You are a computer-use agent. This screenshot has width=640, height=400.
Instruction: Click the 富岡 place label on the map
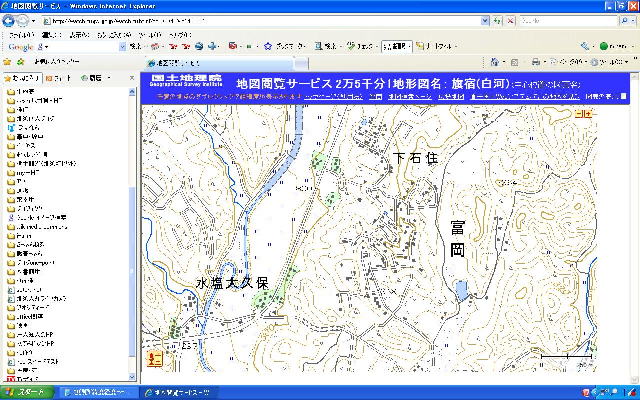pos(458,239)
